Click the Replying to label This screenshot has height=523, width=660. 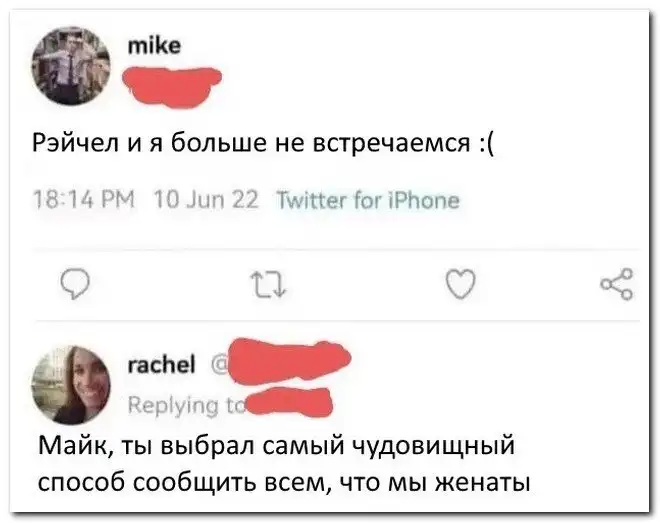182,403
